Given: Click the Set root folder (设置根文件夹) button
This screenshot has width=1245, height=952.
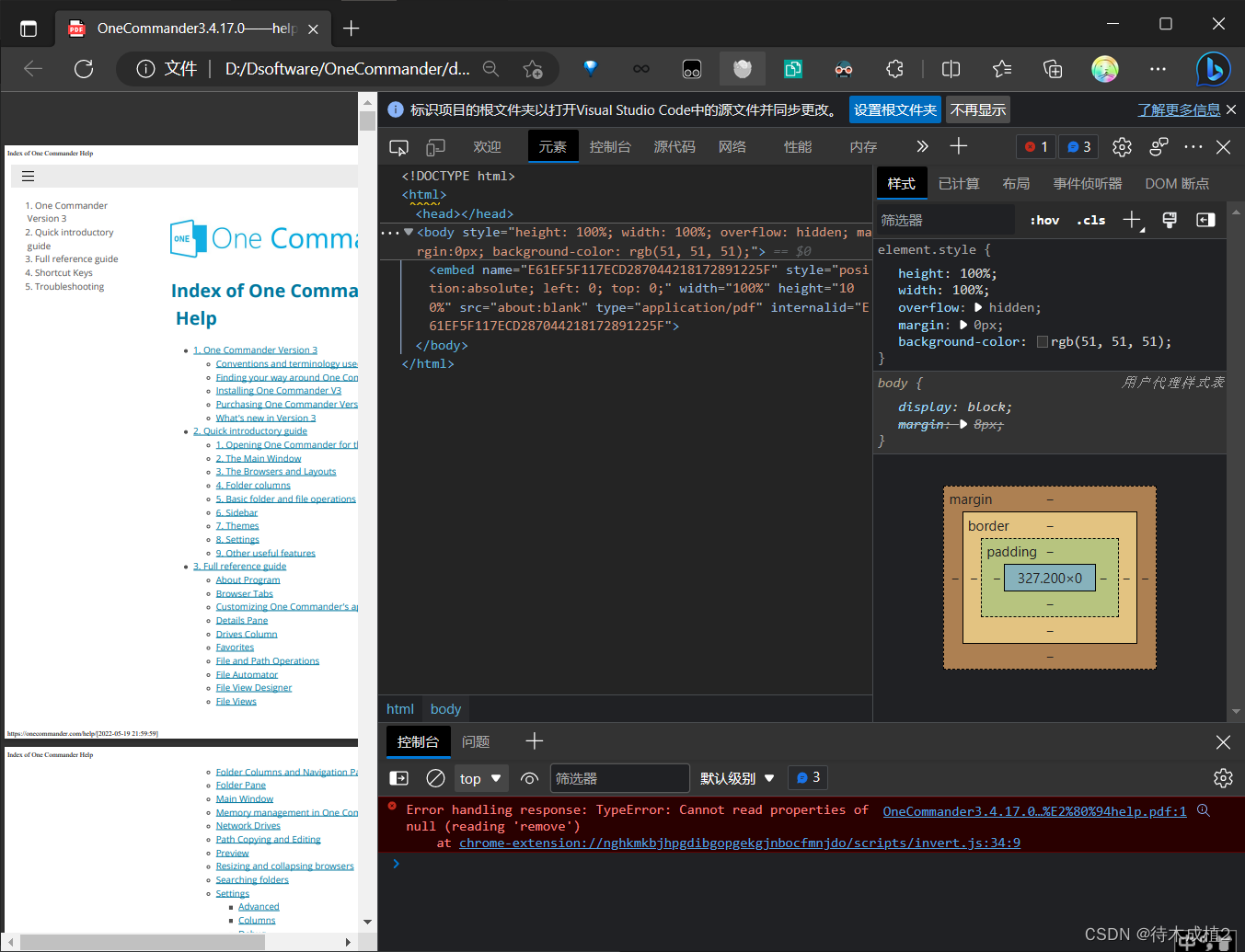Looking at the screenshot, I should click(895, 110).
